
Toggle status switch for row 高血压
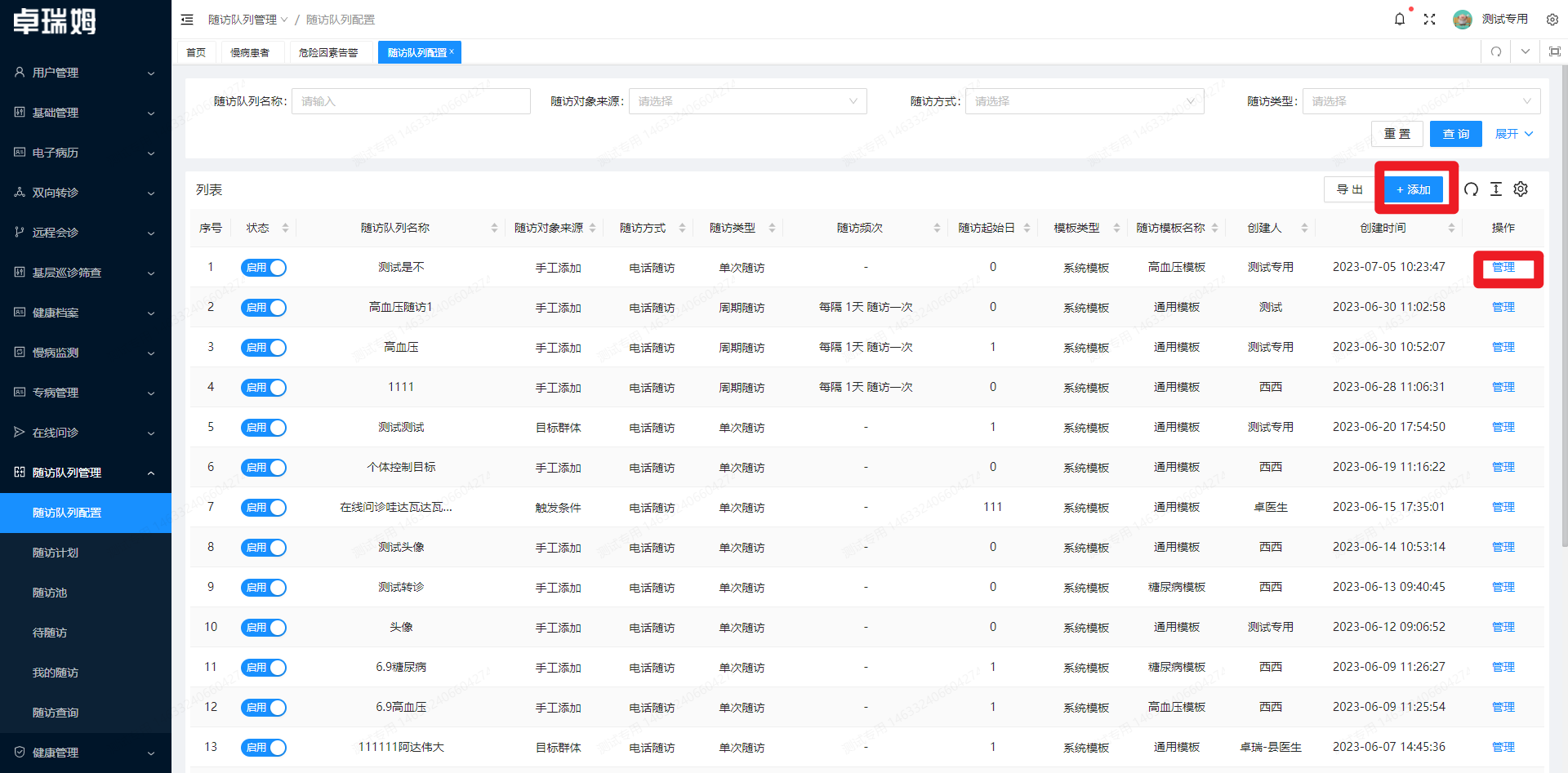coord(263,348)
